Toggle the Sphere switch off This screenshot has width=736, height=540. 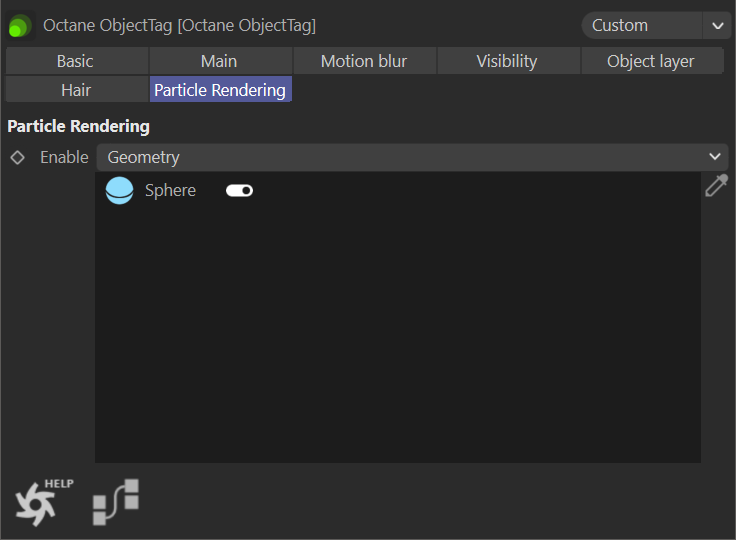point(239,190)
